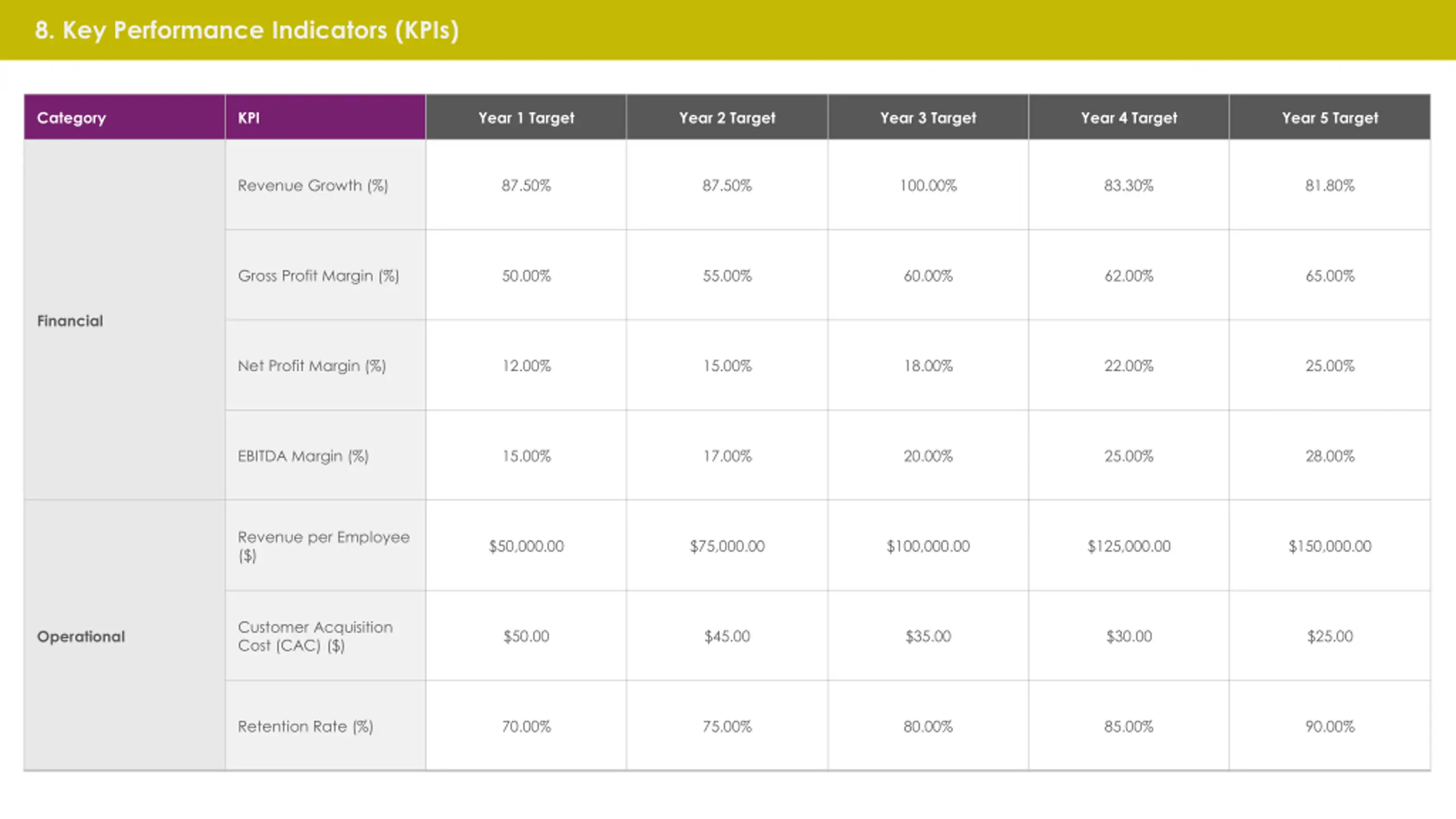Select Revenue Growth Year 3 value 100.00%
The width and height of the screenshot is (1456, 819).
pos(928,185)
